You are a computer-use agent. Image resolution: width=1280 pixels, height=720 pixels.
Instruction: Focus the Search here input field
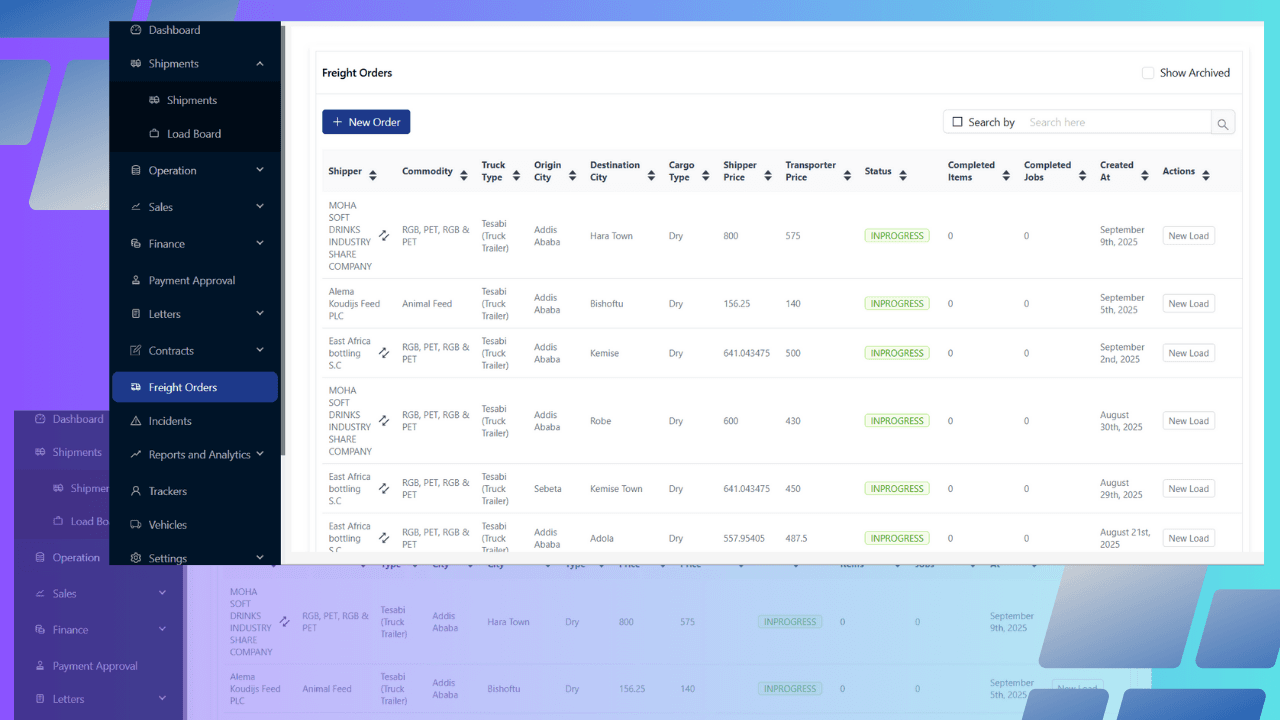(1115, 122)
